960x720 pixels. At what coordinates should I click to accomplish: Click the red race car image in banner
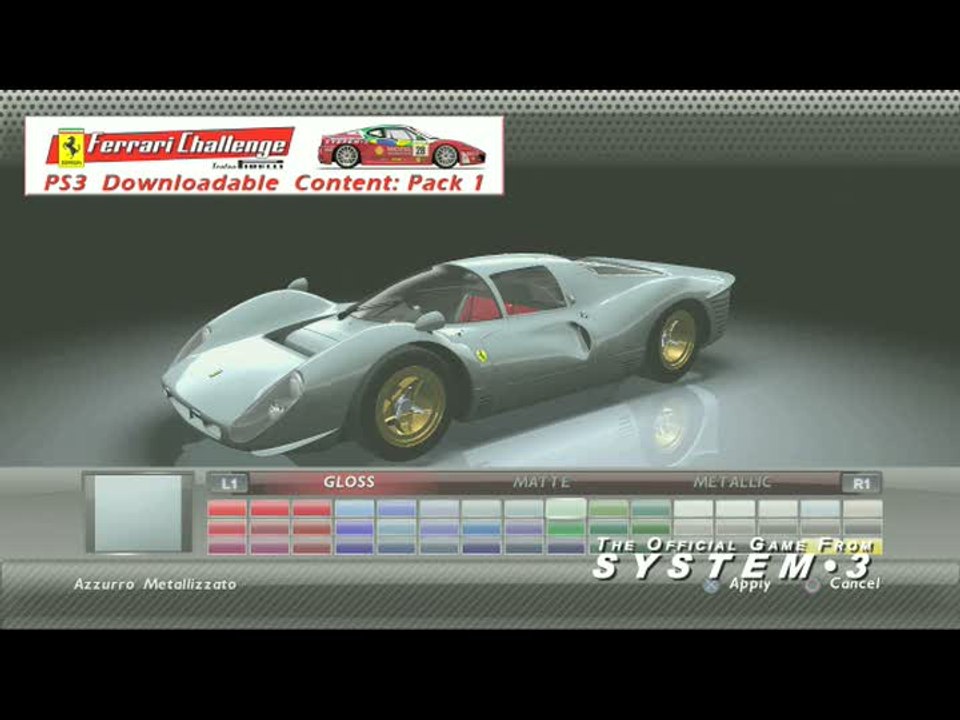coord(402,147)
